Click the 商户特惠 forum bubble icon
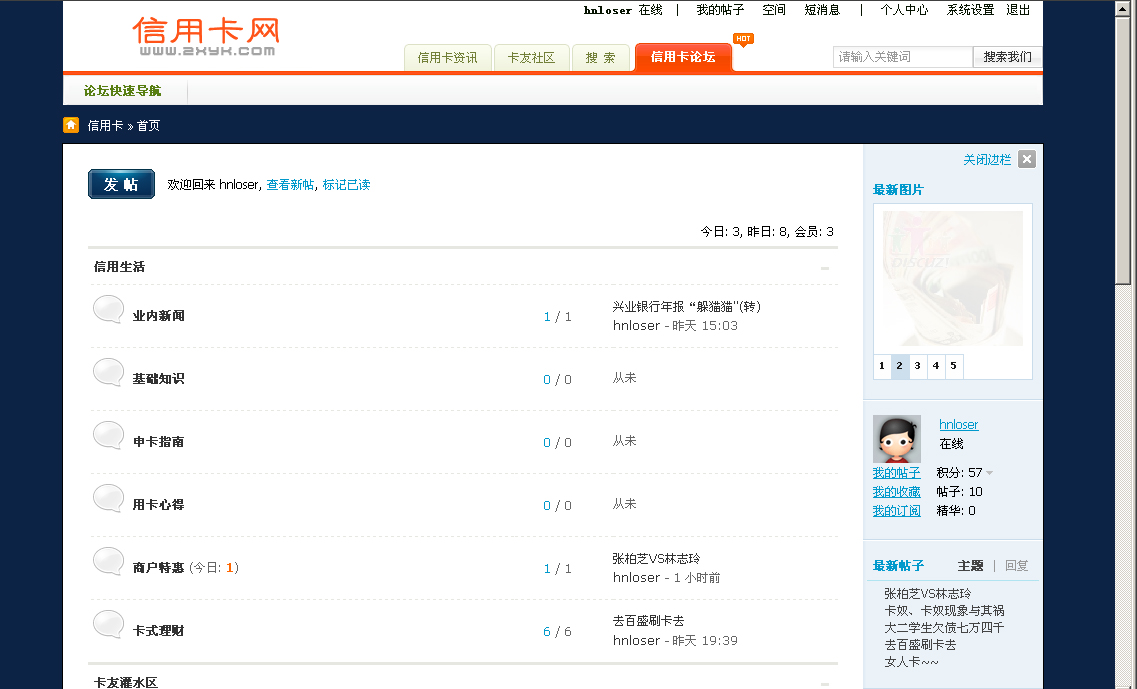The height and width of the screenshot is (689, 1137). (109, 562)
